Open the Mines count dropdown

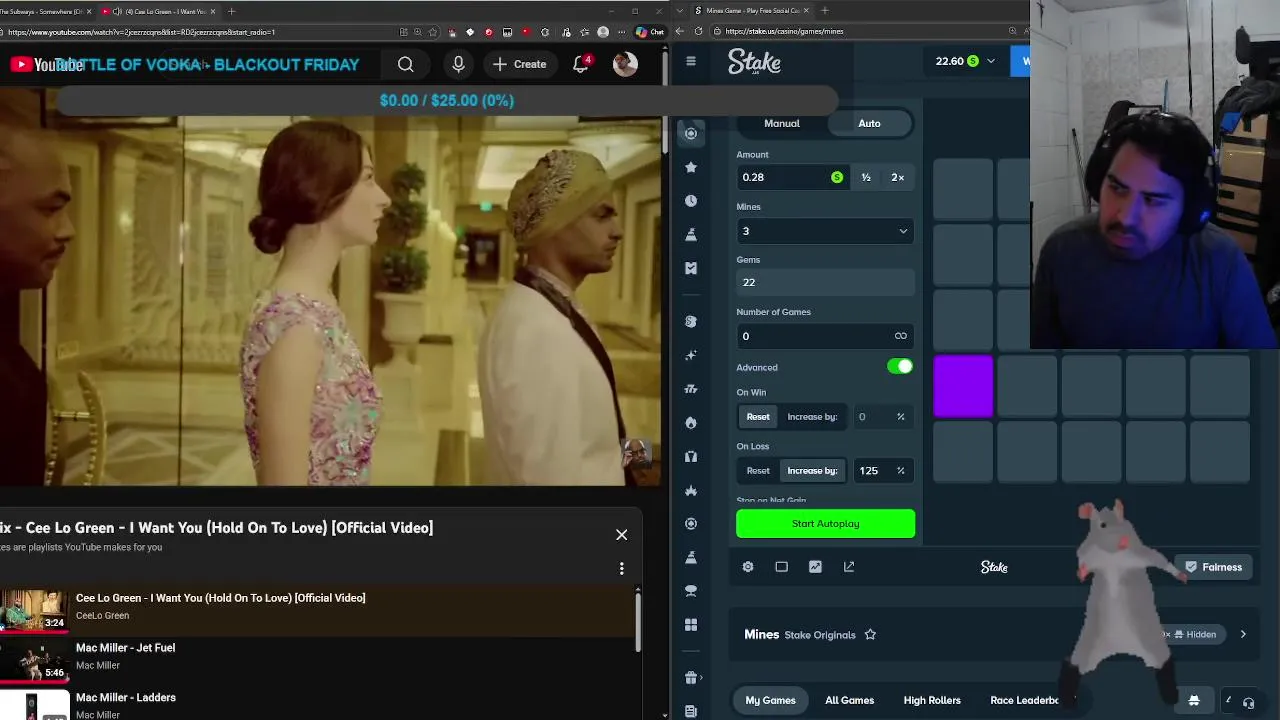point(825,231)
